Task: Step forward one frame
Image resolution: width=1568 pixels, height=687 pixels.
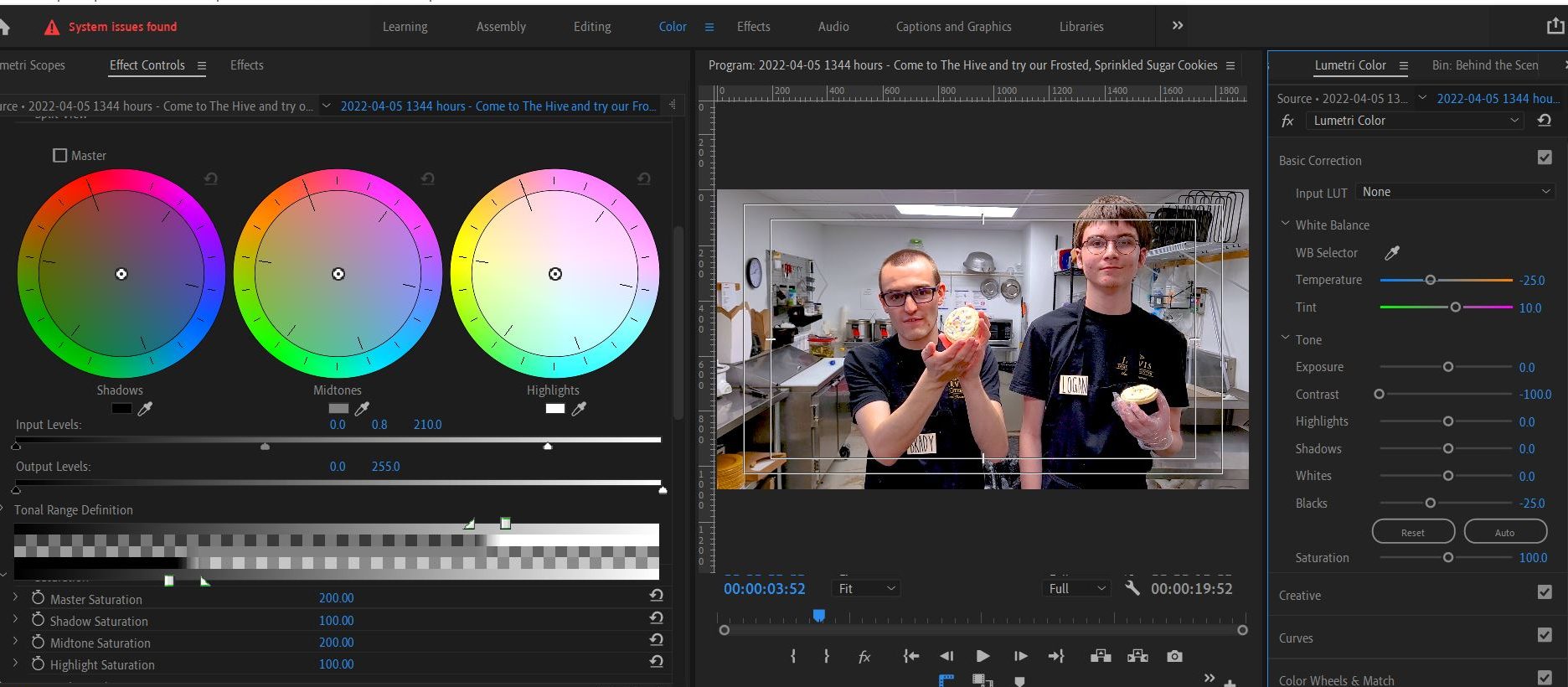Action: [1020, 656]
